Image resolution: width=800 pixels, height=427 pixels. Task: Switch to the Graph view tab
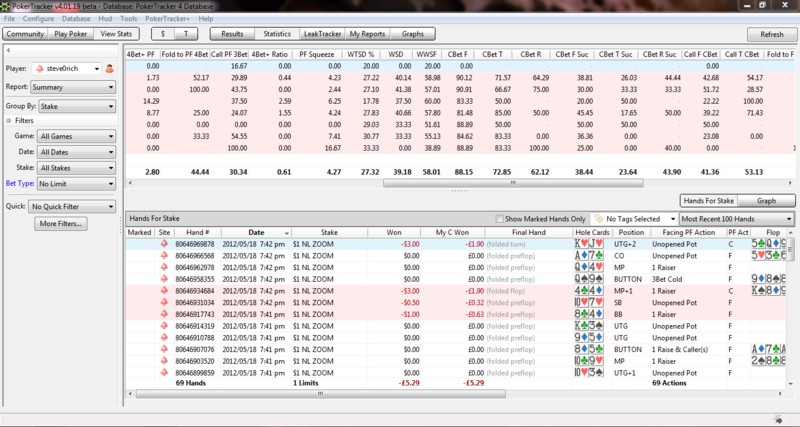click(x=766, y=201)
